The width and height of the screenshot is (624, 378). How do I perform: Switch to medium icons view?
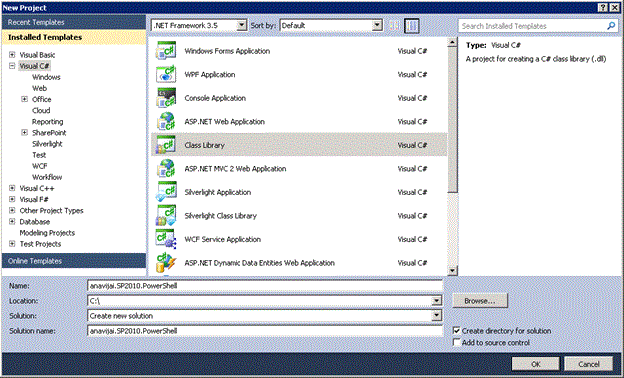point(412,26)
